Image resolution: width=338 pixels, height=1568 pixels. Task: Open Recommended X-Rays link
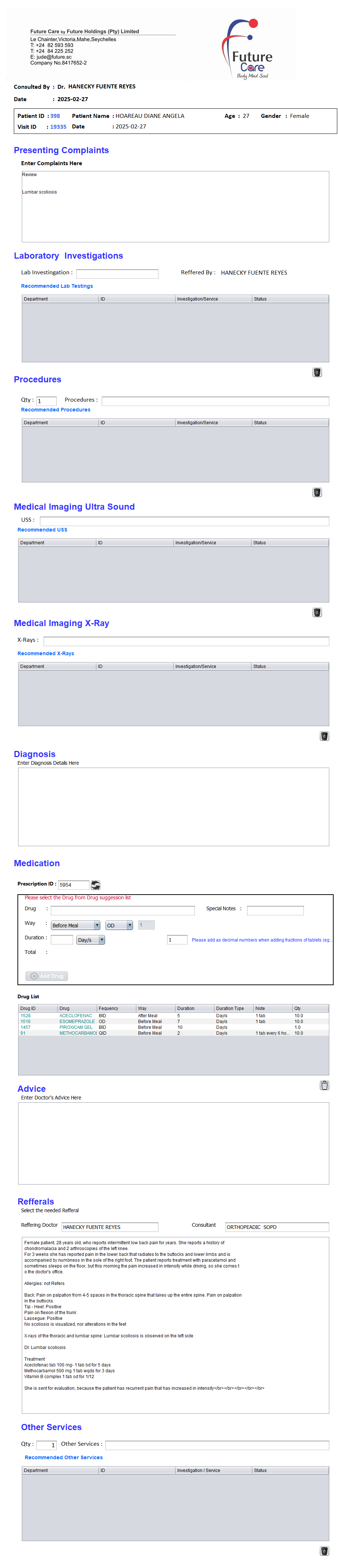click(x=45, y=653)
